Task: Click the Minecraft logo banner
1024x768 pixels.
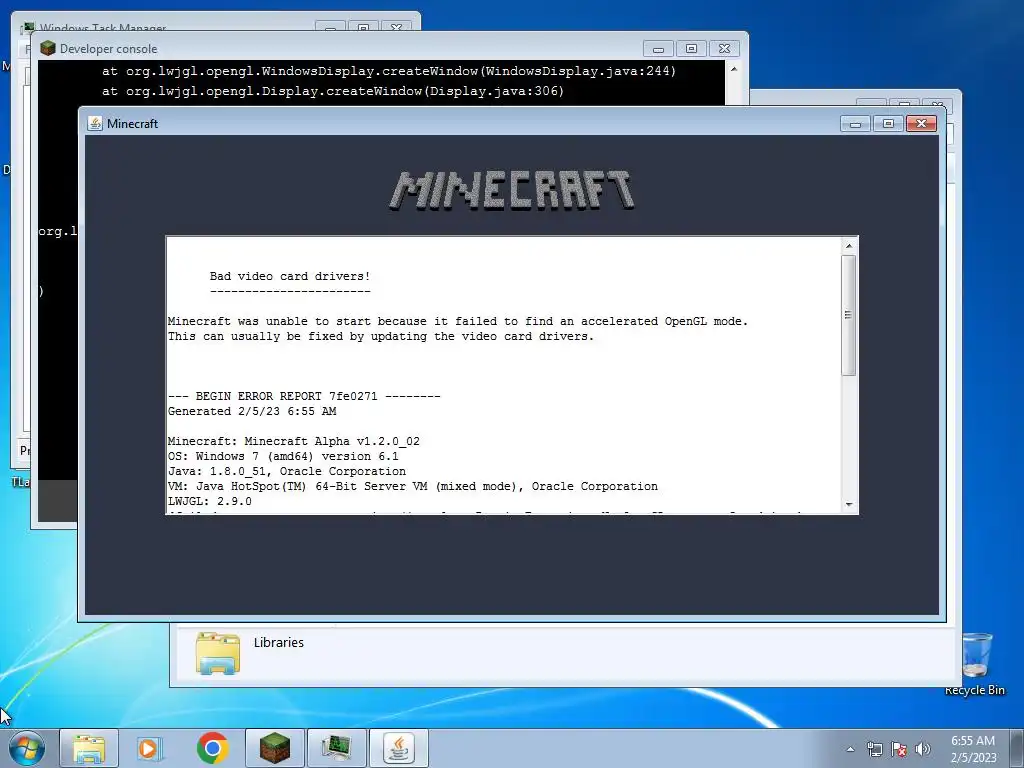Action: pyautogui.click(x=512, y=190)
